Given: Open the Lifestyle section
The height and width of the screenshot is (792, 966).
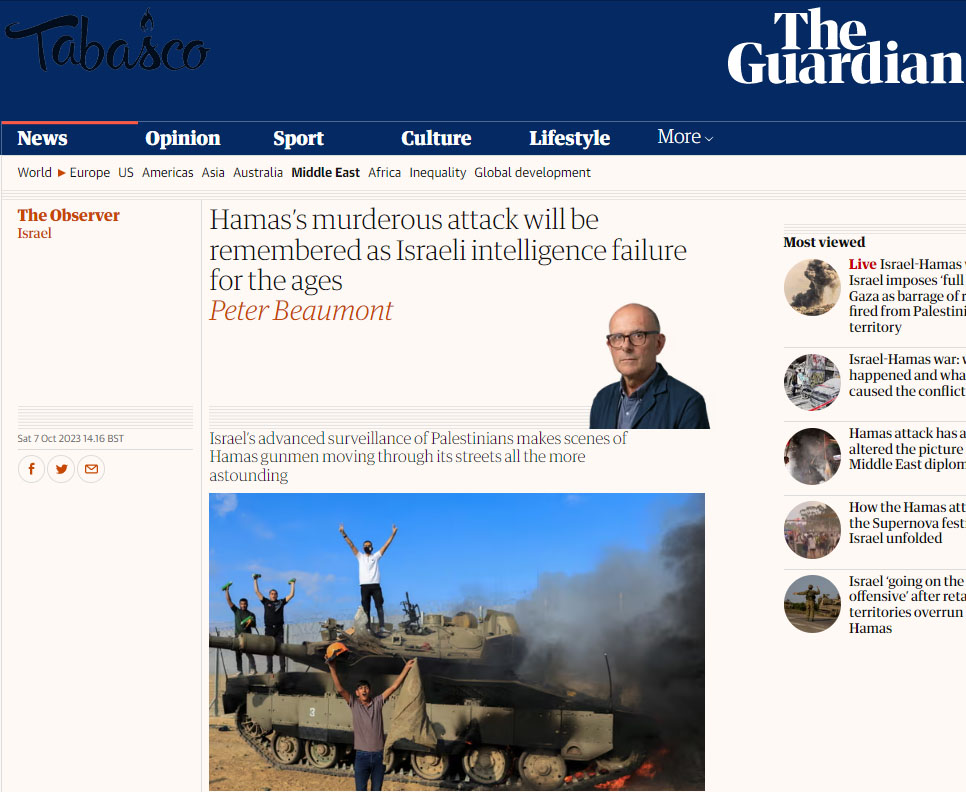Looking at the screenshot, I should pos(569,138).
